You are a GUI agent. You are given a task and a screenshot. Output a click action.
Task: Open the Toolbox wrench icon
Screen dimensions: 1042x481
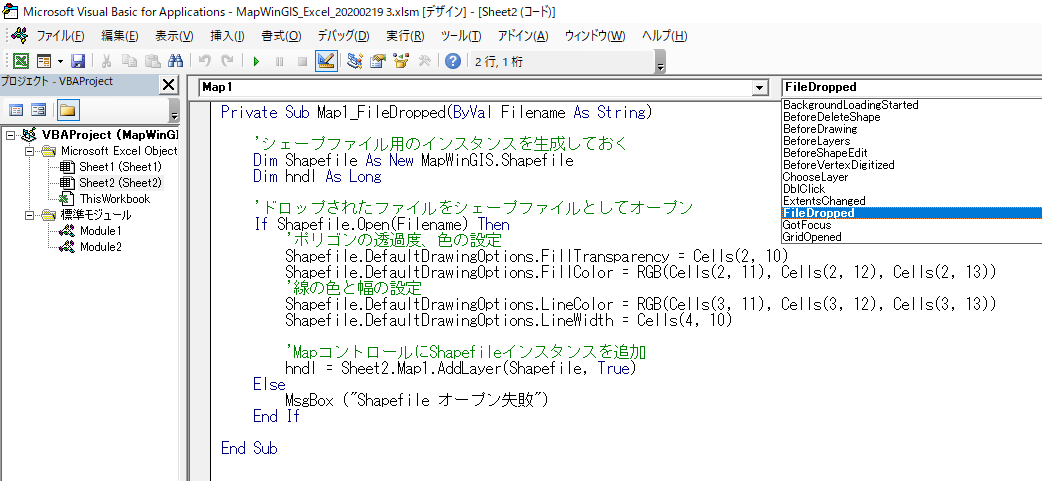click(x=424, y=62)
